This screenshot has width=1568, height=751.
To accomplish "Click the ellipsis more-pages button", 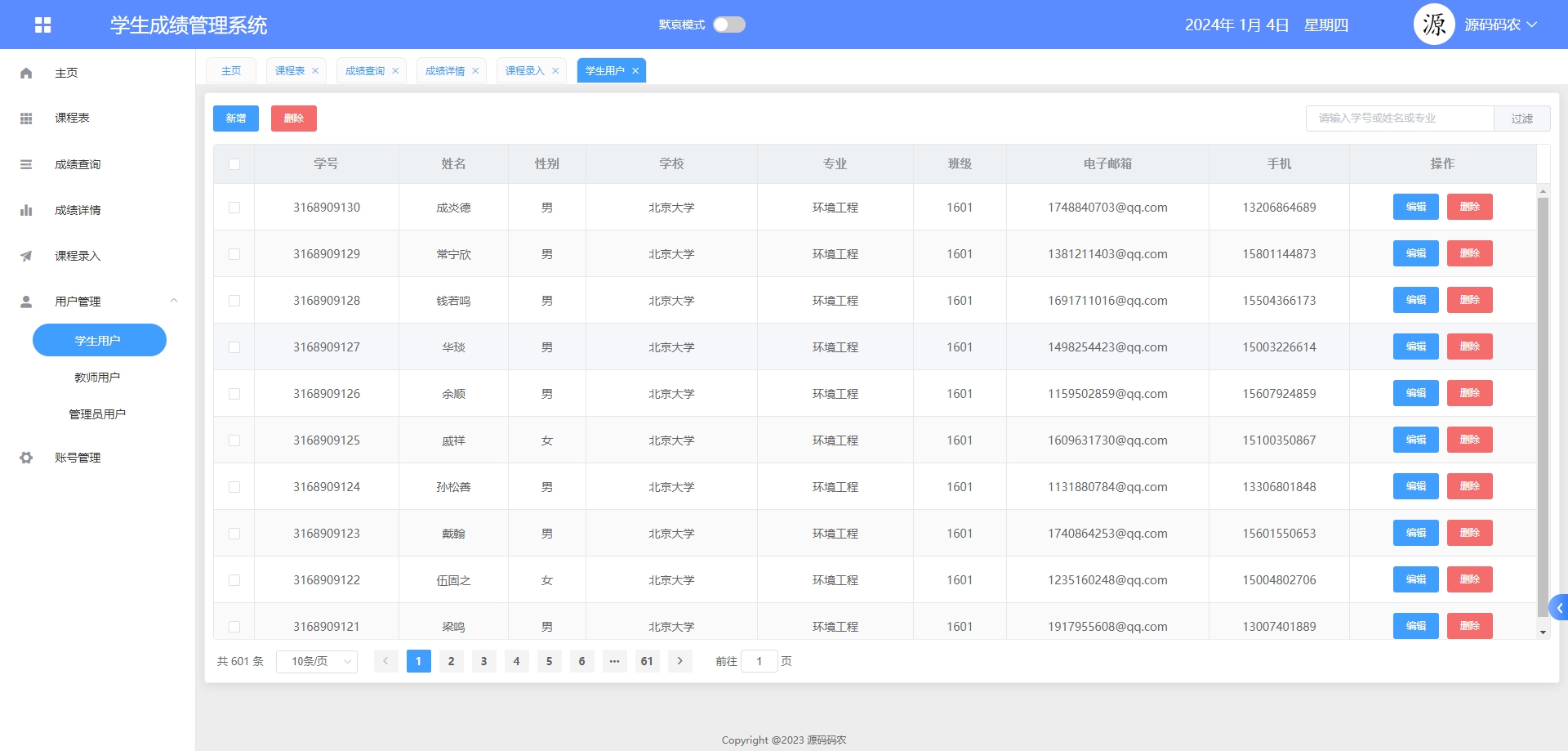I will click(614, 661).
